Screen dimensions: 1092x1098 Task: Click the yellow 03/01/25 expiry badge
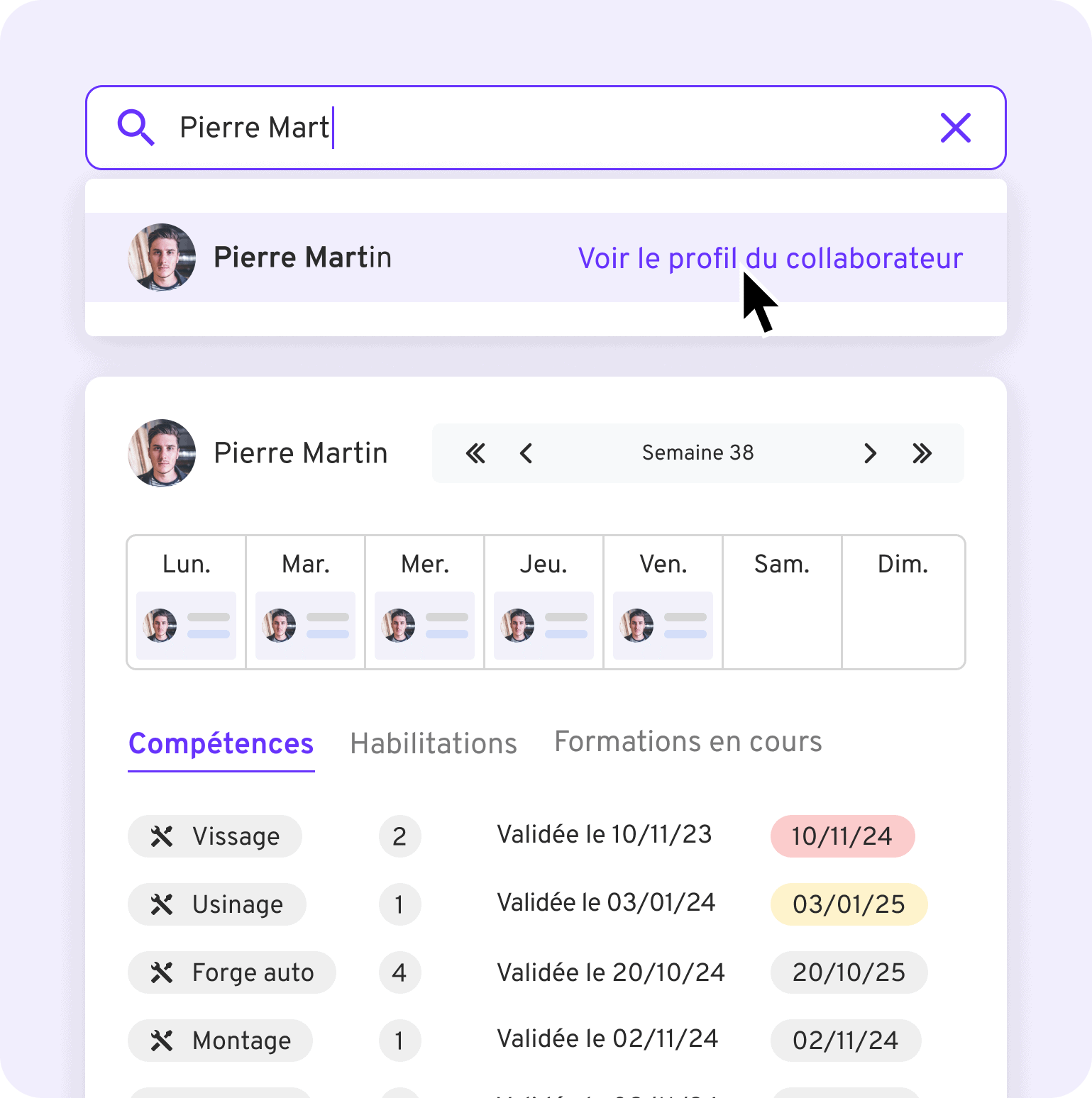[849, 904]
